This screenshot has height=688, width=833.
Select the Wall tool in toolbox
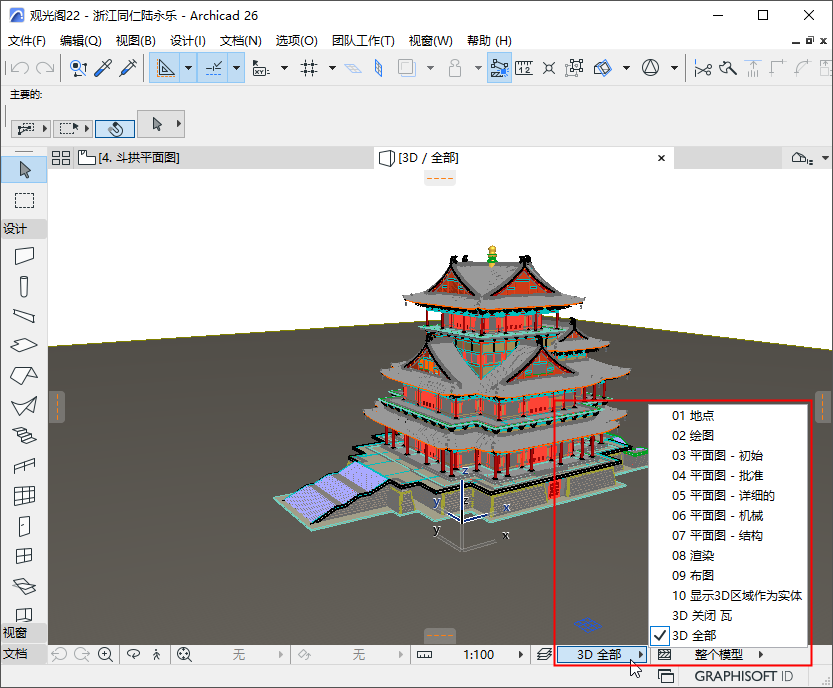pyautogui.click(x=24, y=256)
